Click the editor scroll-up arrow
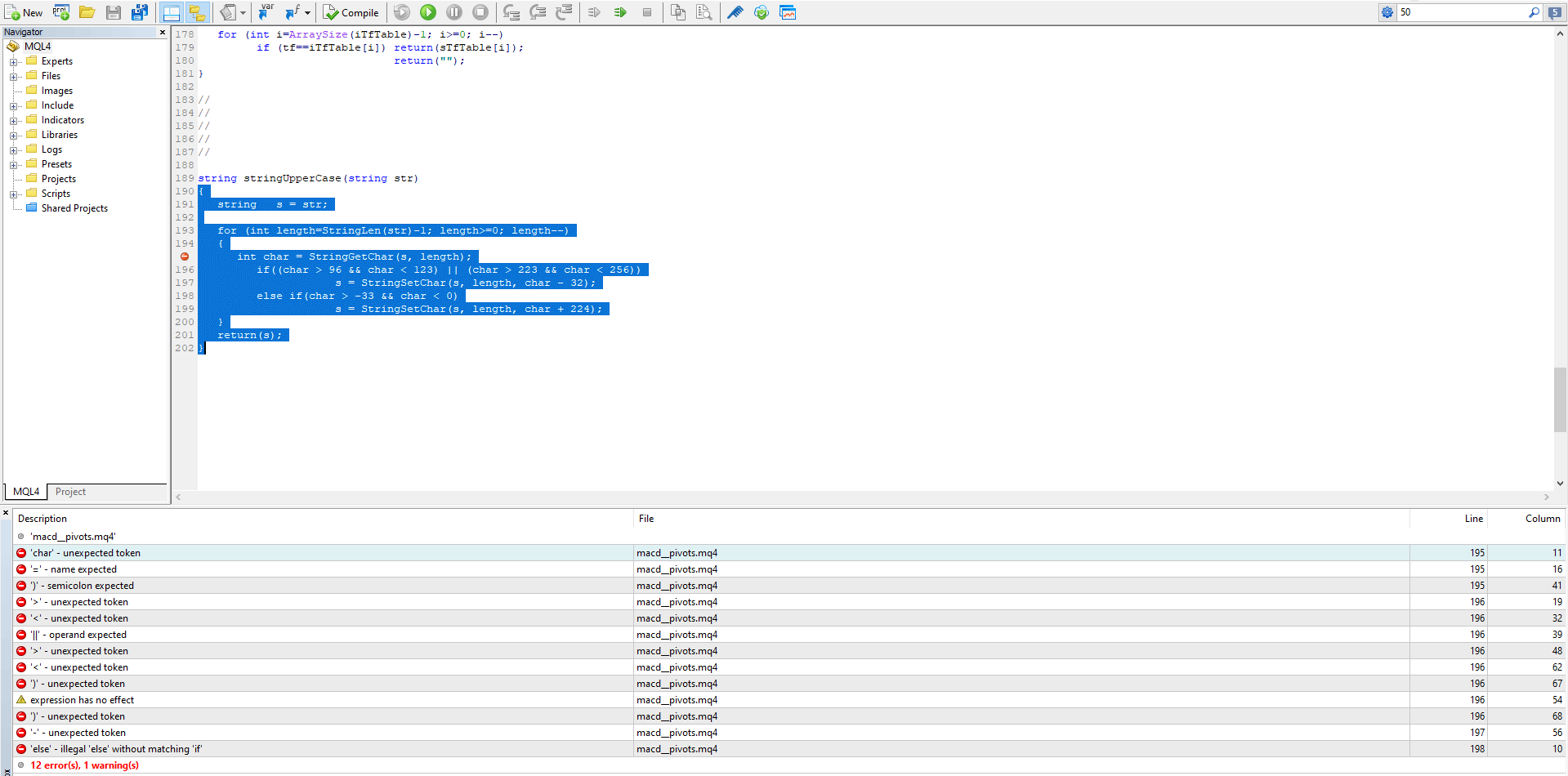1568x776 pixels. click(x=1560, y=33)
